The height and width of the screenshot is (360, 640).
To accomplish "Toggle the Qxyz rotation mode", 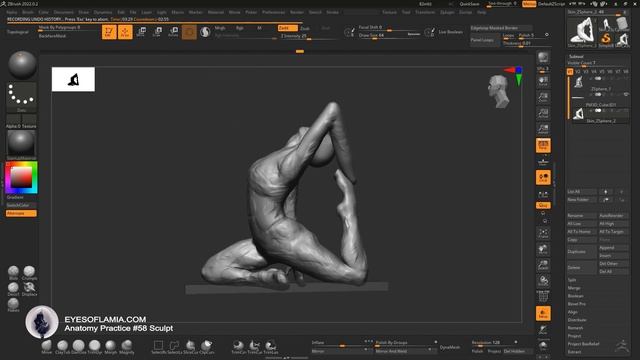I will [543, 205].
